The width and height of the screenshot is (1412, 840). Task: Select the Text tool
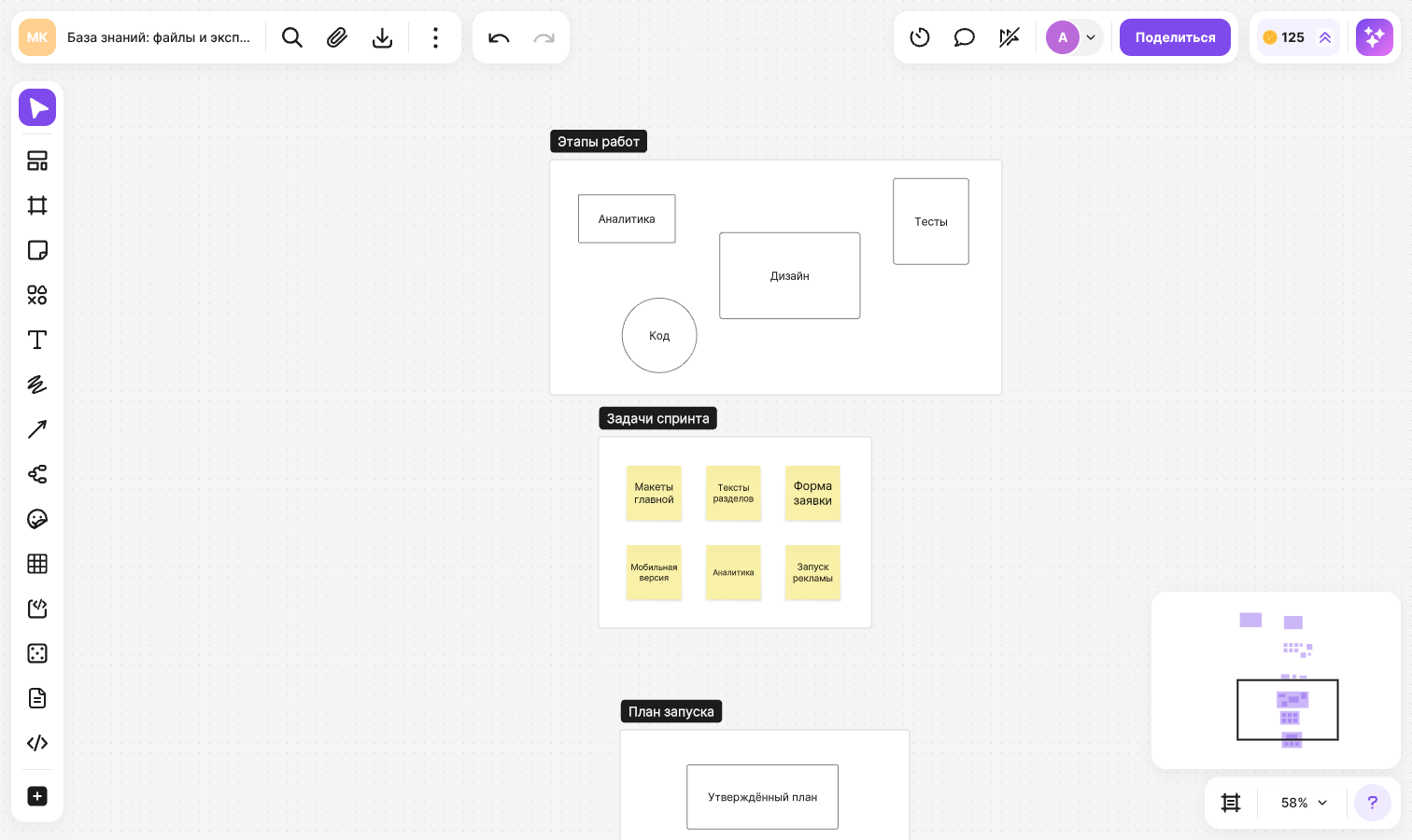(x=37, y=340)
